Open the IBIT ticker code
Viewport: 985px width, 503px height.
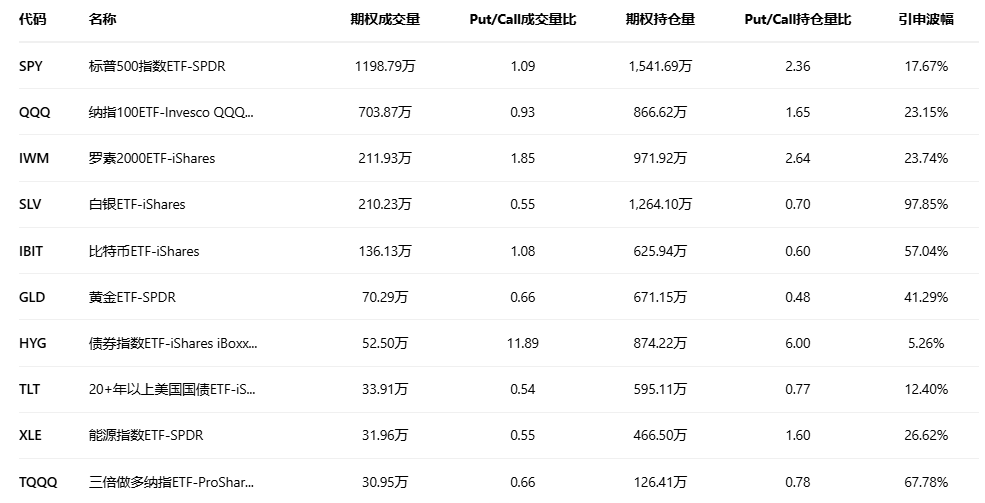[32, 251]
